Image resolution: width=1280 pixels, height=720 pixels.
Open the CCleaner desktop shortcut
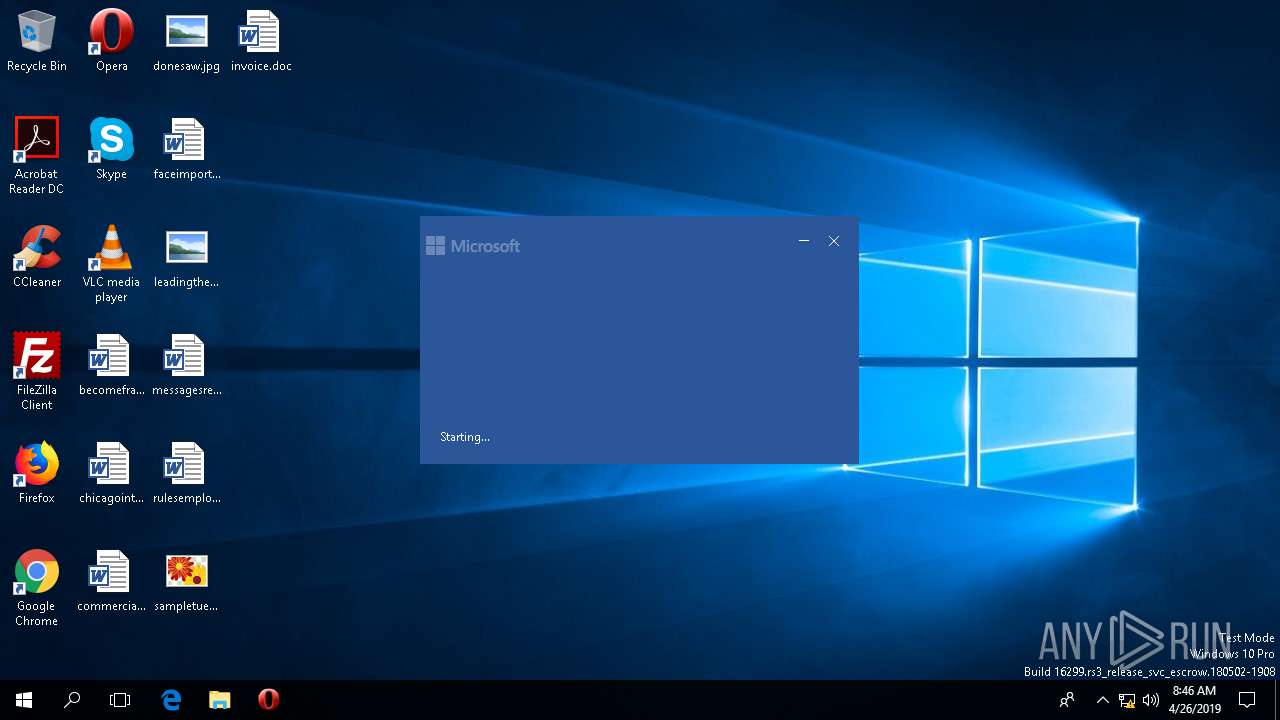tap(37, 257)
